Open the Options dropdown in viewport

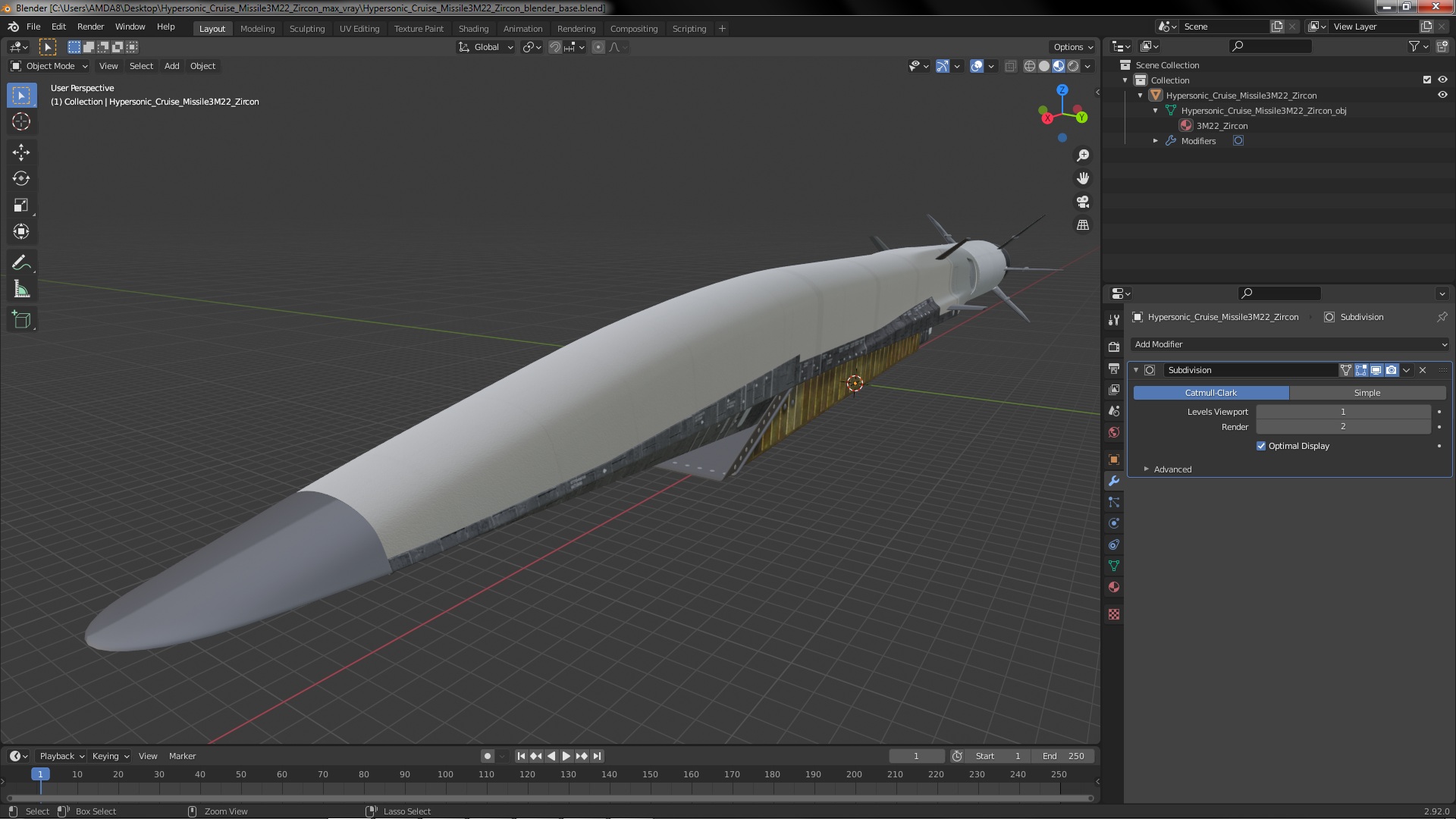pos(1073,47)
